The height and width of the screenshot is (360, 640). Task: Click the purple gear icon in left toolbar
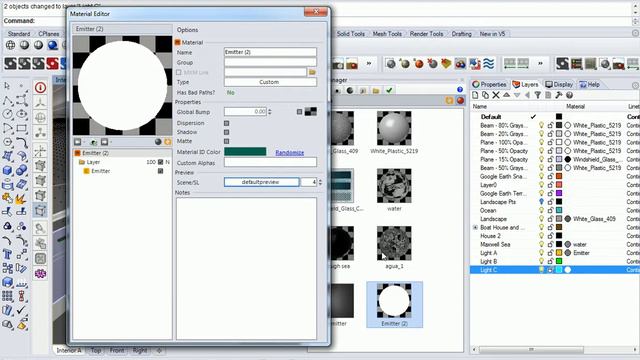point(40,273)
